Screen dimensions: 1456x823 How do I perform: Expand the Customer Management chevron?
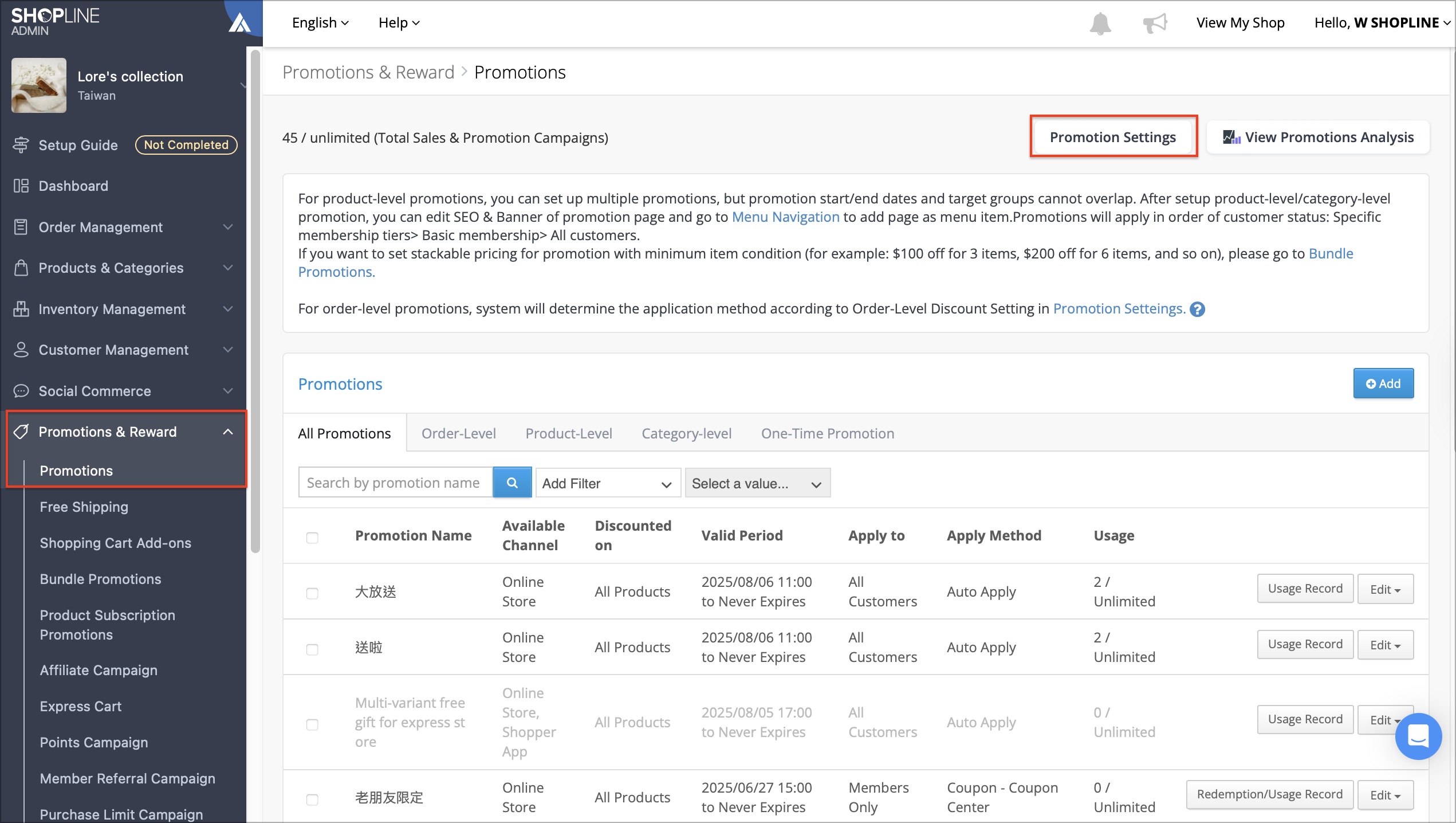[228, 350]
